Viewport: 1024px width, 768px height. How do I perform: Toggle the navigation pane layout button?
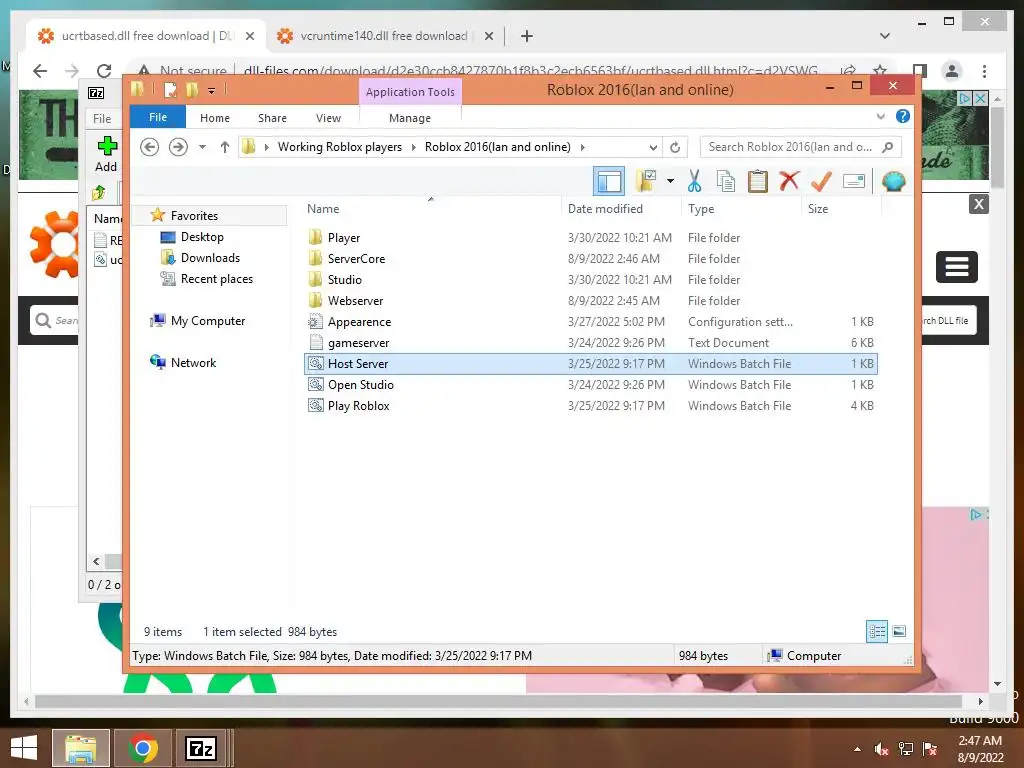(x=609, y=181)
